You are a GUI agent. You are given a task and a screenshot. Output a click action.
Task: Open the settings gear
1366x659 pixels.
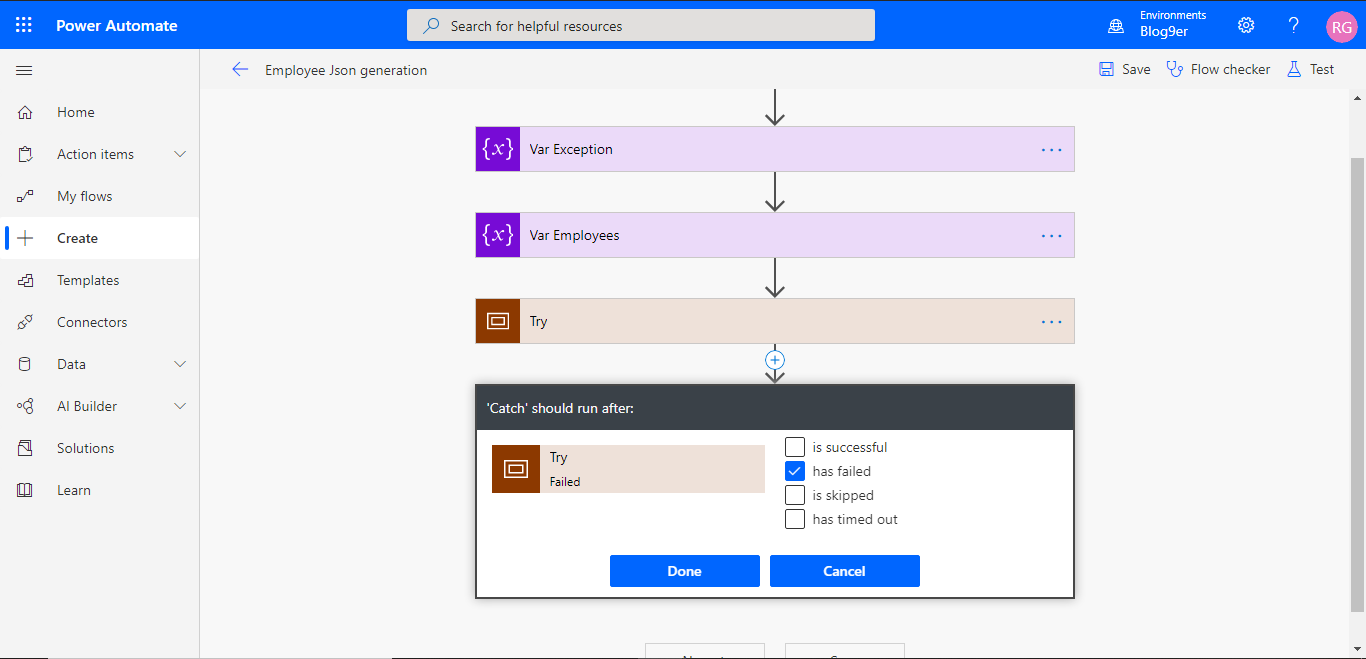coord(1246,25)
